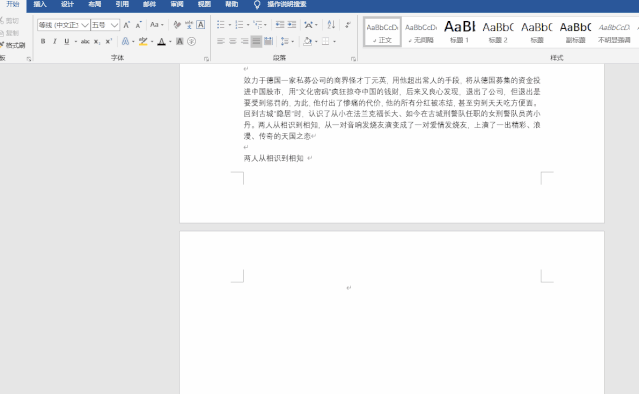
Task: Apply the 标题 2 heading style
Action: [x=498, y=32]
